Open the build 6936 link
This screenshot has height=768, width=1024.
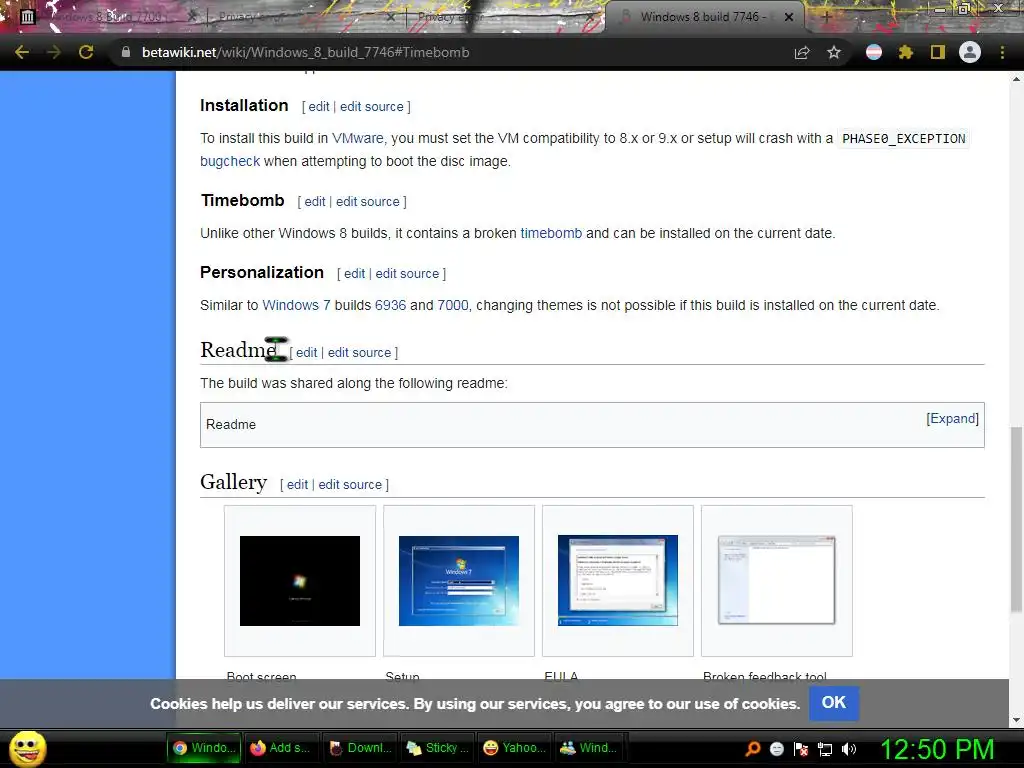pyautogui.click(x=391, y=305)
